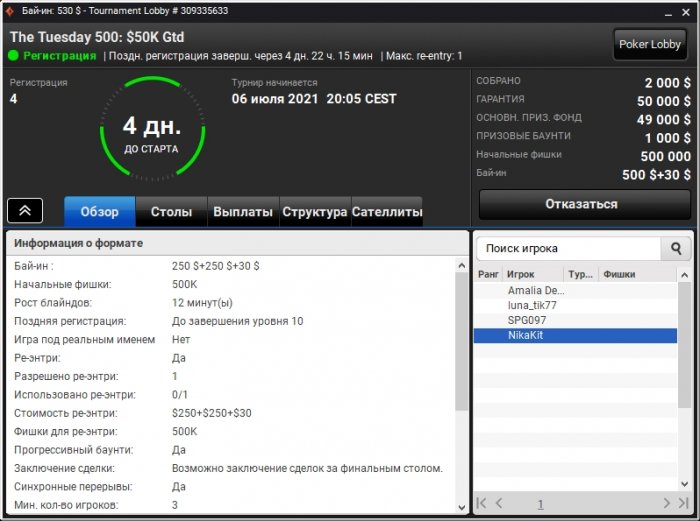The width and height of the screenshot is (700, 521).
Task: Open the Структура tab
Action: pos(315,212)
